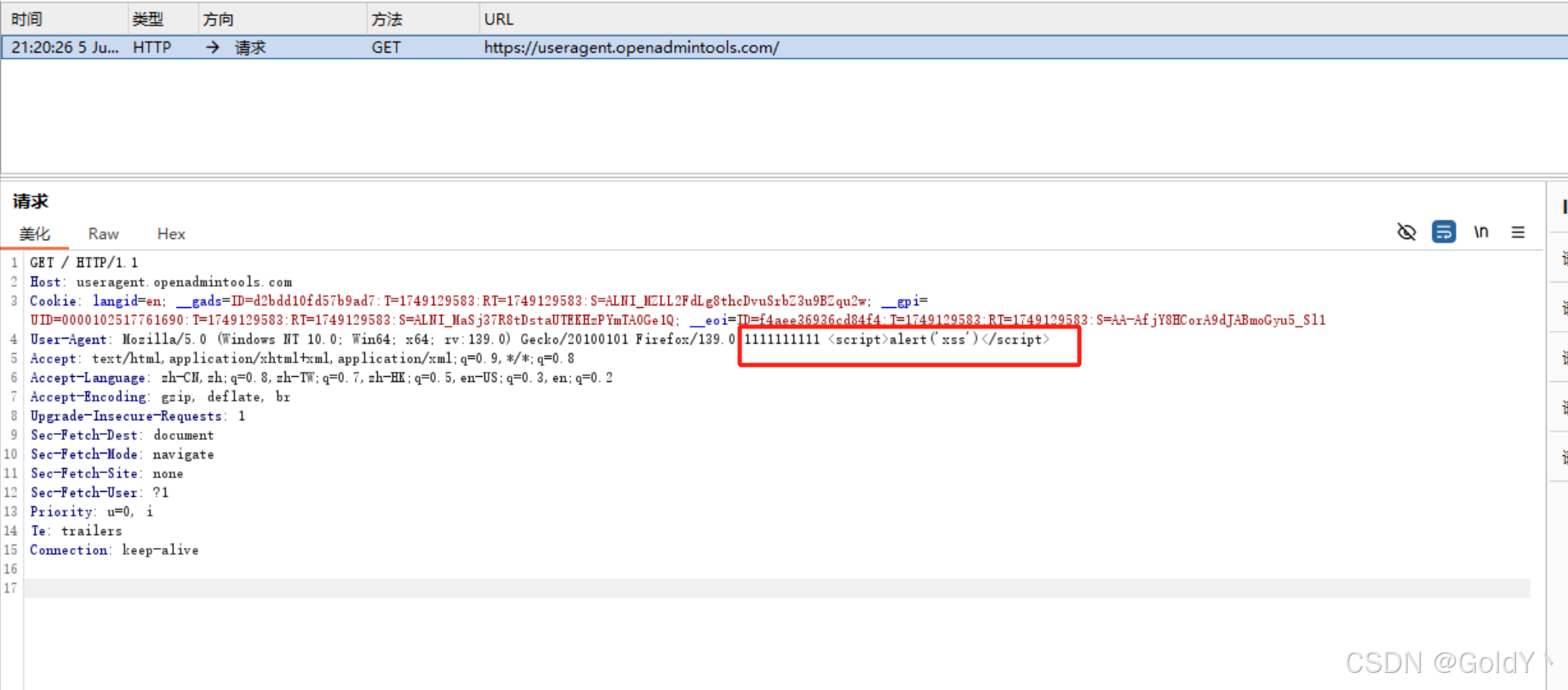Switch to the 美化 tab
The height and width of the screenshot is (690, 1568).
(x=35, y=234)
